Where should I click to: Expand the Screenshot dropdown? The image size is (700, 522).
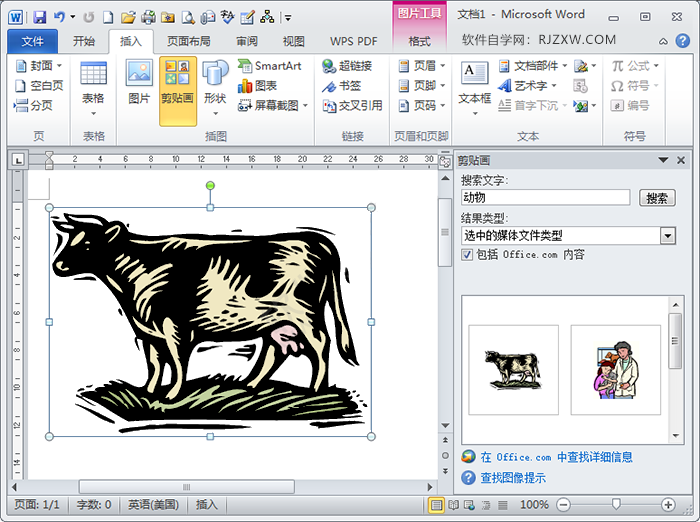coord(305,106)
